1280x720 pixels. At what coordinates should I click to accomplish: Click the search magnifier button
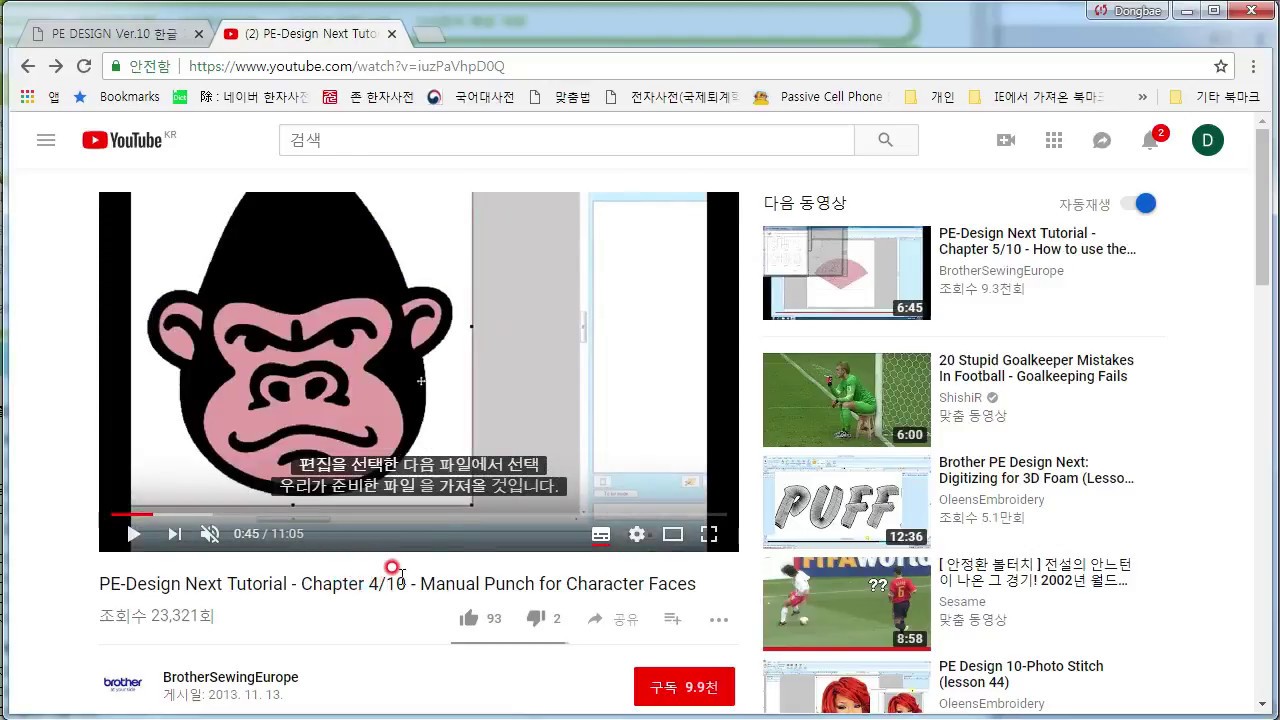click(x=886, y=140)
